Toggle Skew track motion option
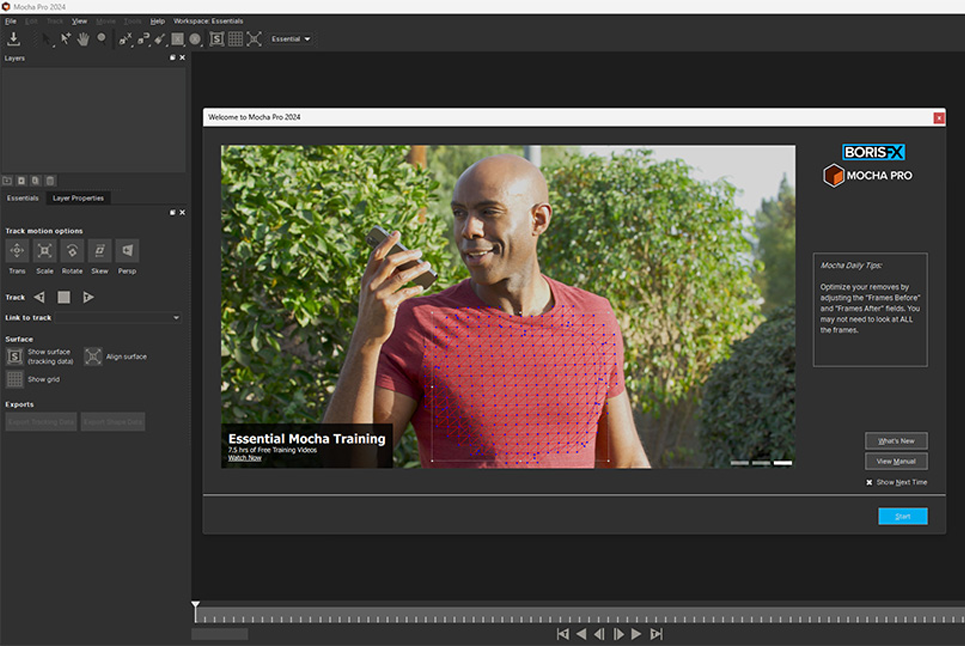 pyautogui.click(x=100, y=251)
